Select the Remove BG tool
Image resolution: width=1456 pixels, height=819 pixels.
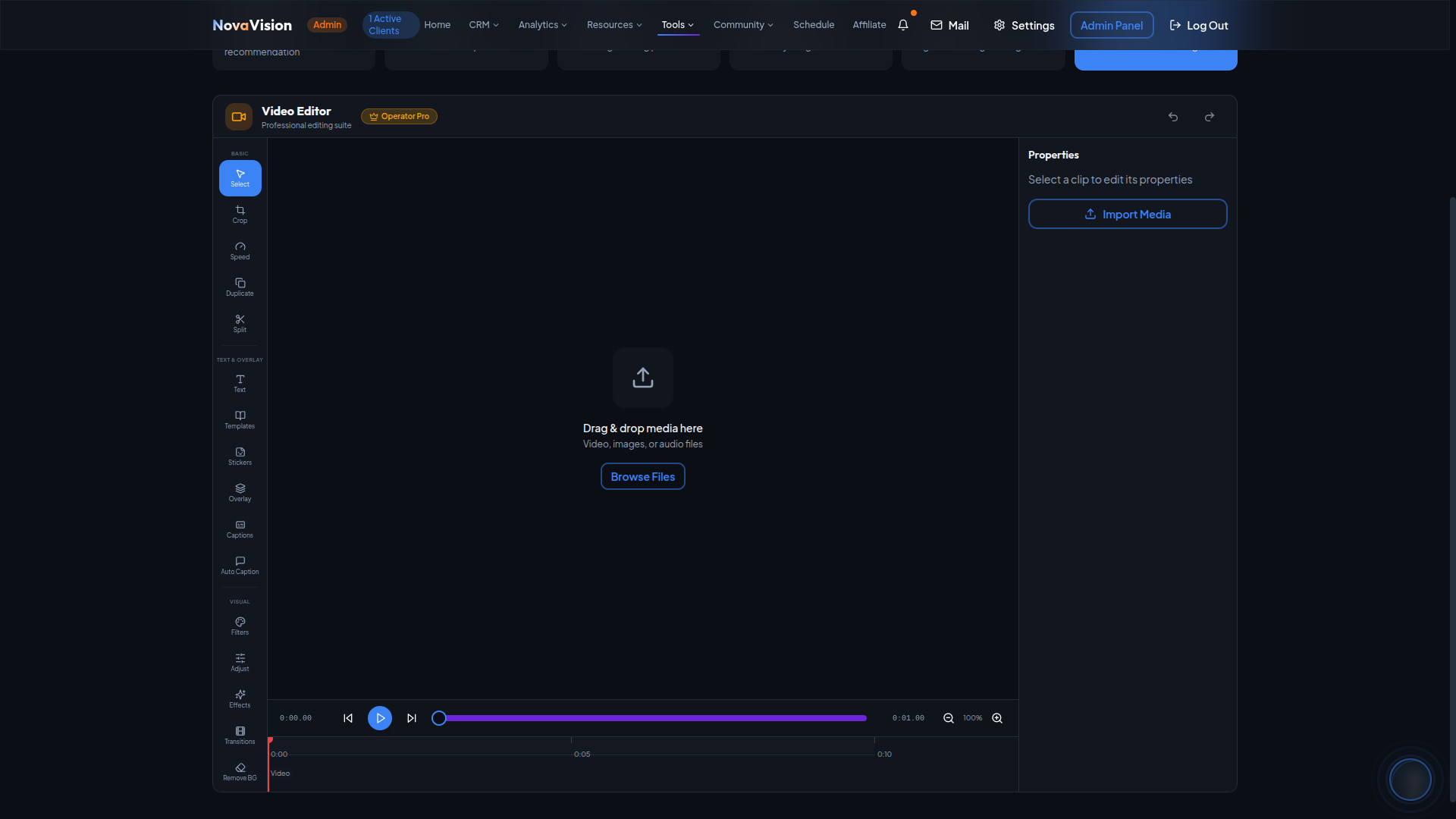[x=240, y=771]
